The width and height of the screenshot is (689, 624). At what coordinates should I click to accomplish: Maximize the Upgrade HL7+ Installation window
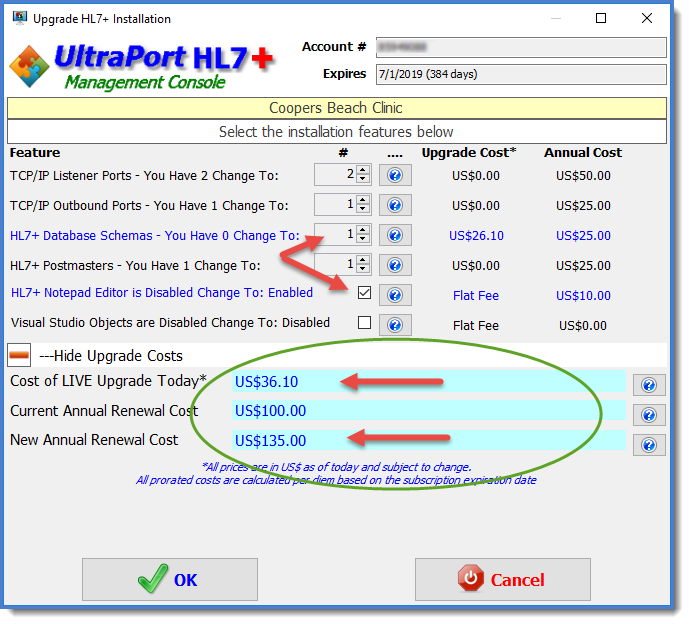(601, 18)
